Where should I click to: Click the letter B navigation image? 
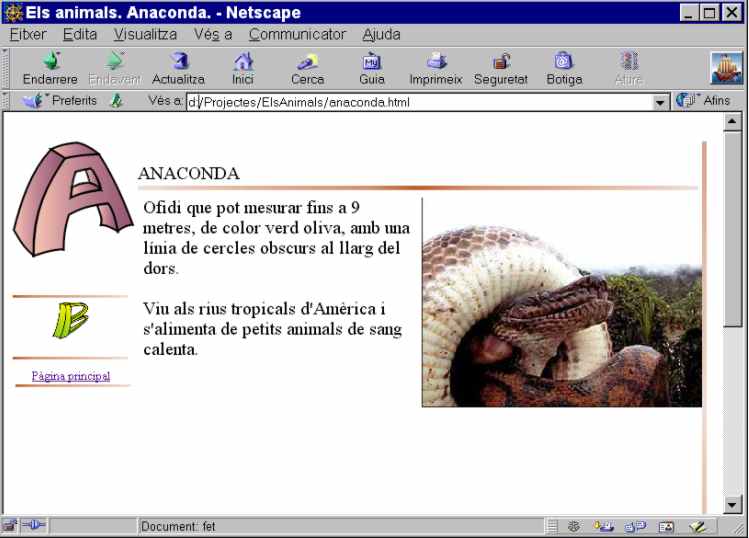[x=70, y=320]
